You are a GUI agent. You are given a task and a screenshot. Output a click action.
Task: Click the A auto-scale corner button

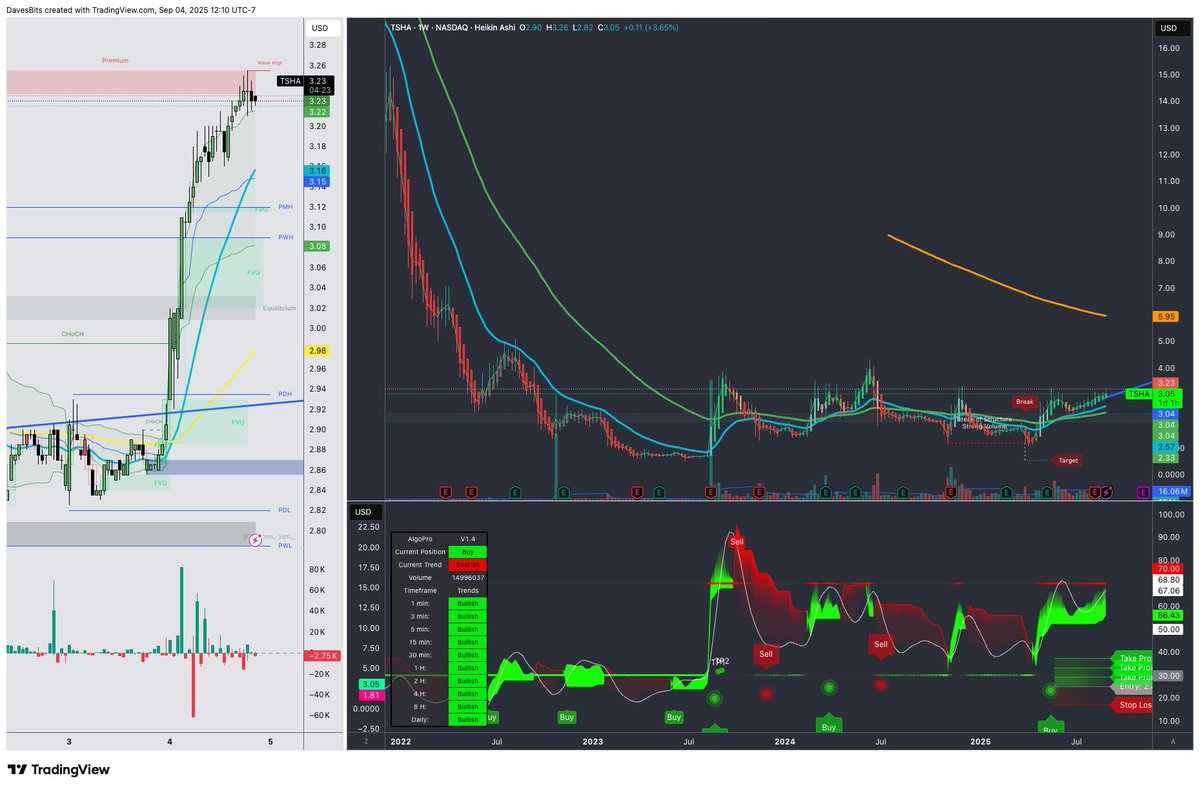(x=1172, y=742)
